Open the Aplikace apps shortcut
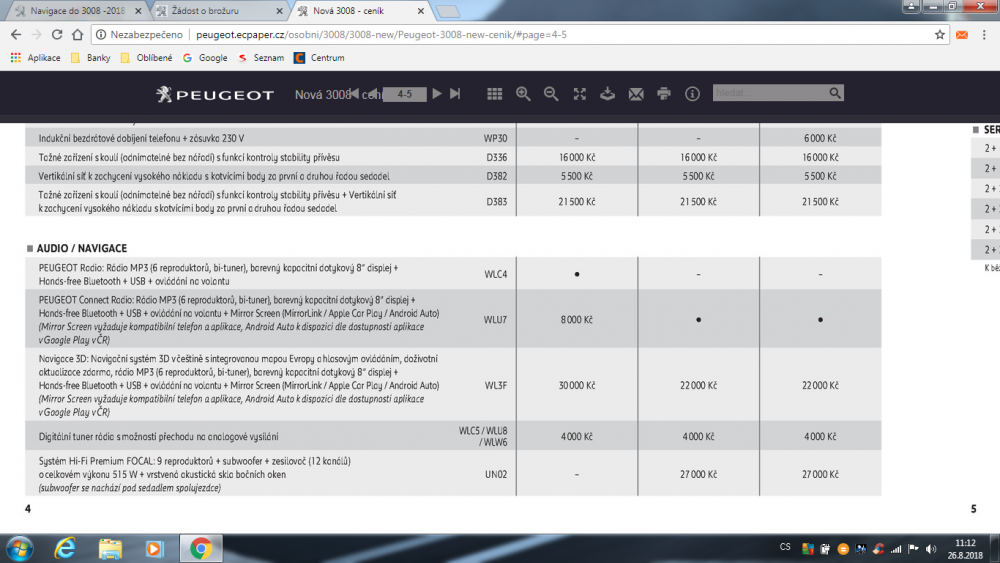The width and height of the screenshot is (1000, 563). tap(36, 57)
